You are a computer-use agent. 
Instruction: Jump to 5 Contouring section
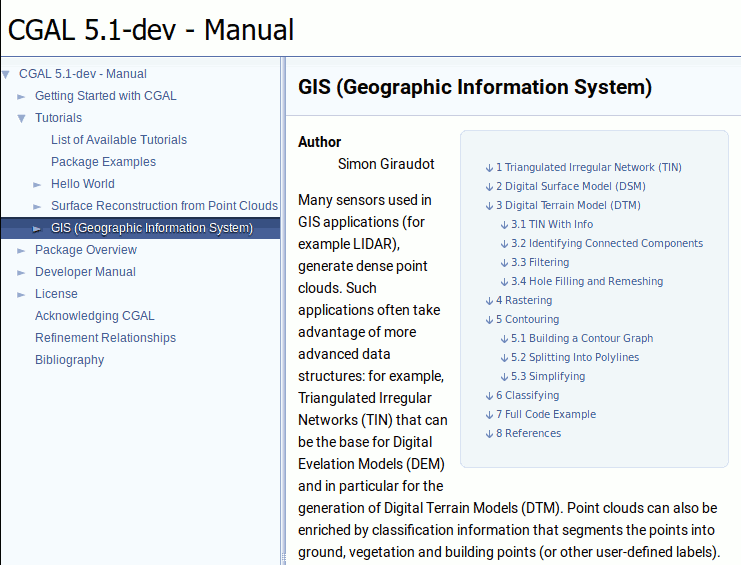point(527,319)
